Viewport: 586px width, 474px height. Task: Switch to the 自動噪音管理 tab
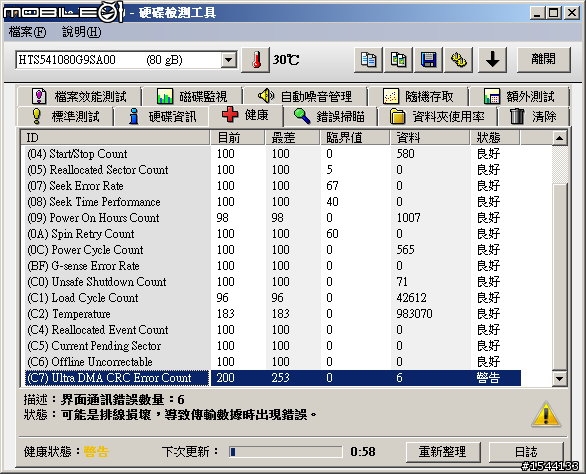305,96
